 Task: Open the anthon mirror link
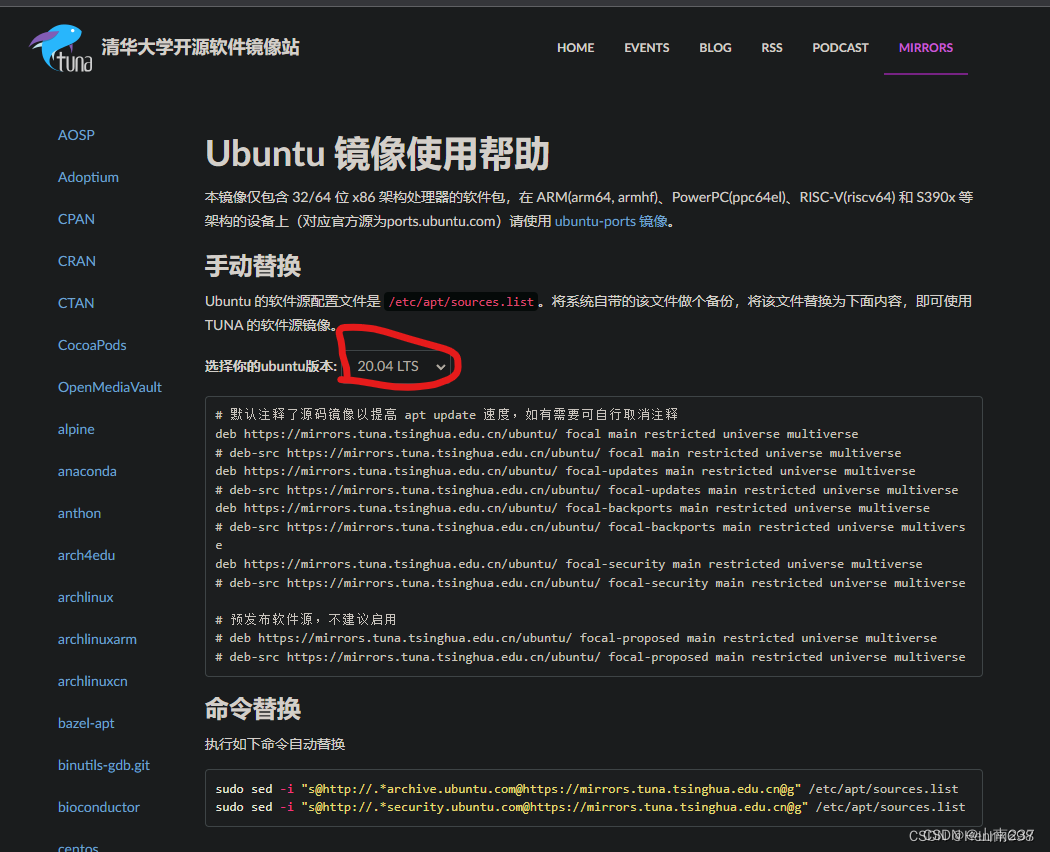pos(80,513)
